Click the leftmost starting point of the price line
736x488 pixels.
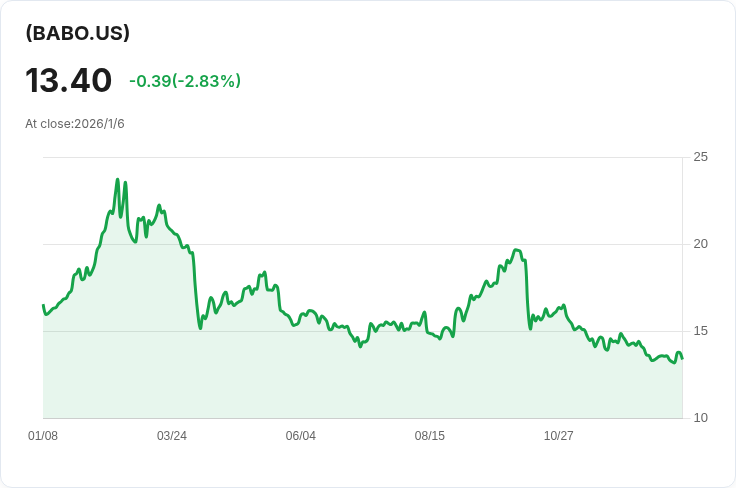(43, 305)
